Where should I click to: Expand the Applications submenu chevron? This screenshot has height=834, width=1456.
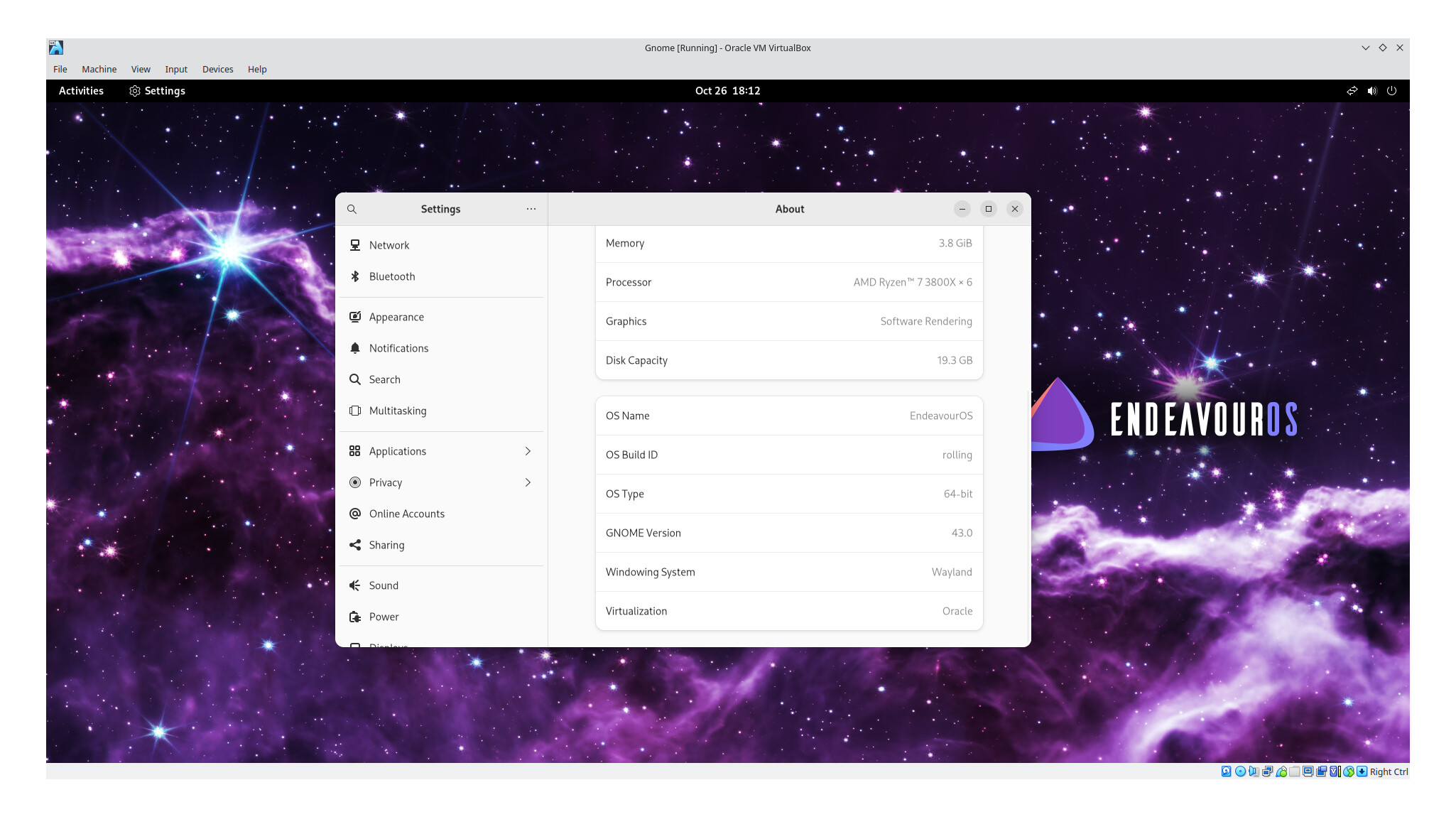click(x=528, y=451)
